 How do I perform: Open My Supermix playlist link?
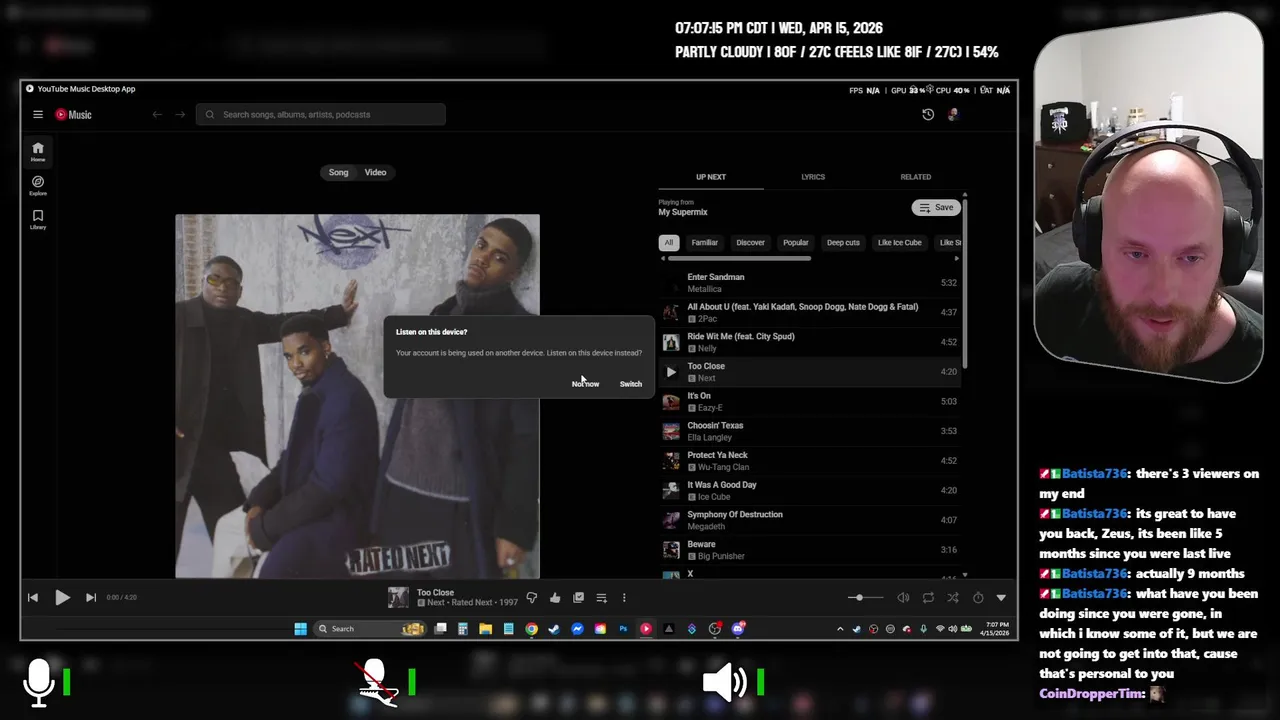[x=683, y=212]
